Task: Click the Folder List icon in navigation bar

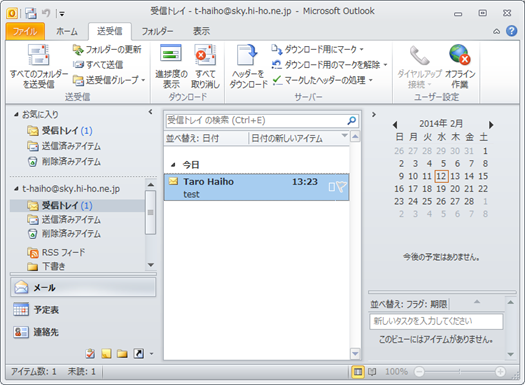Action: [x=122, y=354]
